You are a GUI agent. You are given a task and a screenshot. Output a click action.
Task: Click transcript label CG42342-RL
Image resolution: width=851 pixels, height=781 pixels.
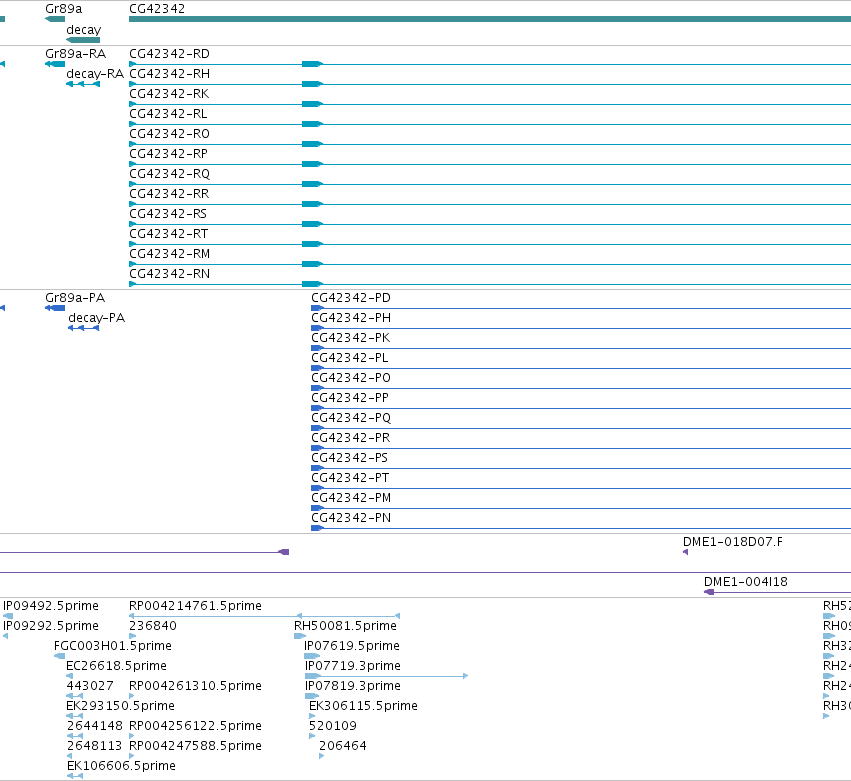(168, 114)
